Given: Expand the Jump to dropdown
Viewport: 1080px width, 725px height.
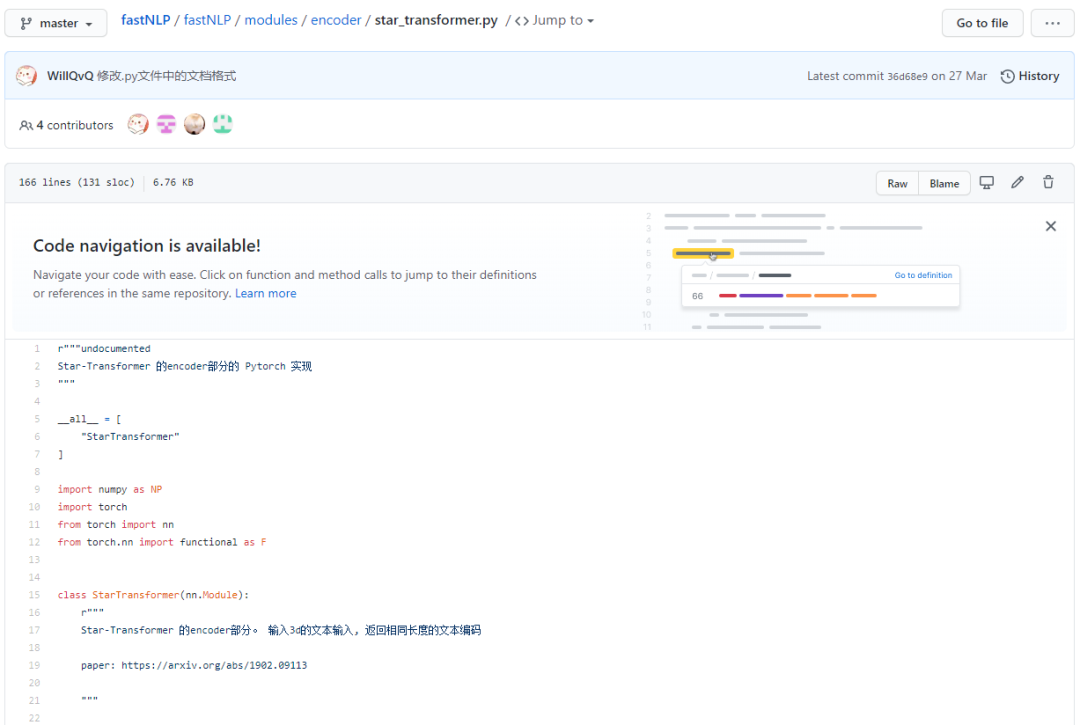Looking at the screenshot, I should coord(554,21).
